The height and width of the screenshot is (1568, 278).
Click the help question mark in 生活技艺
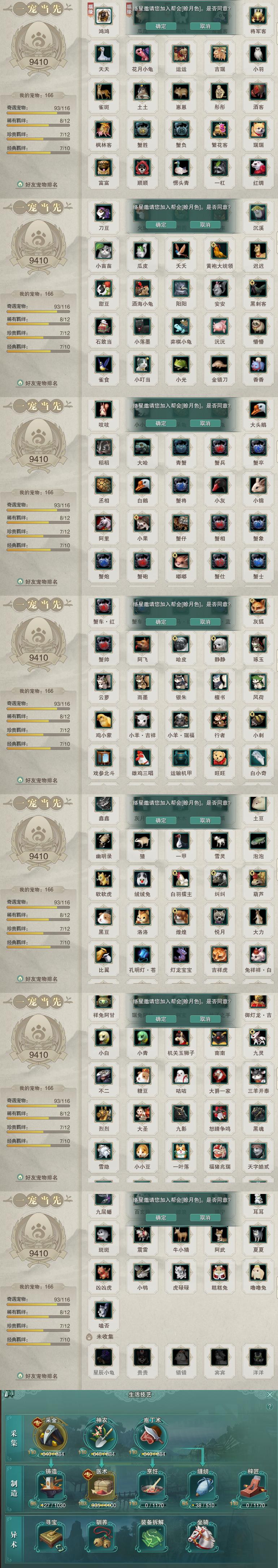click(269, 1406)
